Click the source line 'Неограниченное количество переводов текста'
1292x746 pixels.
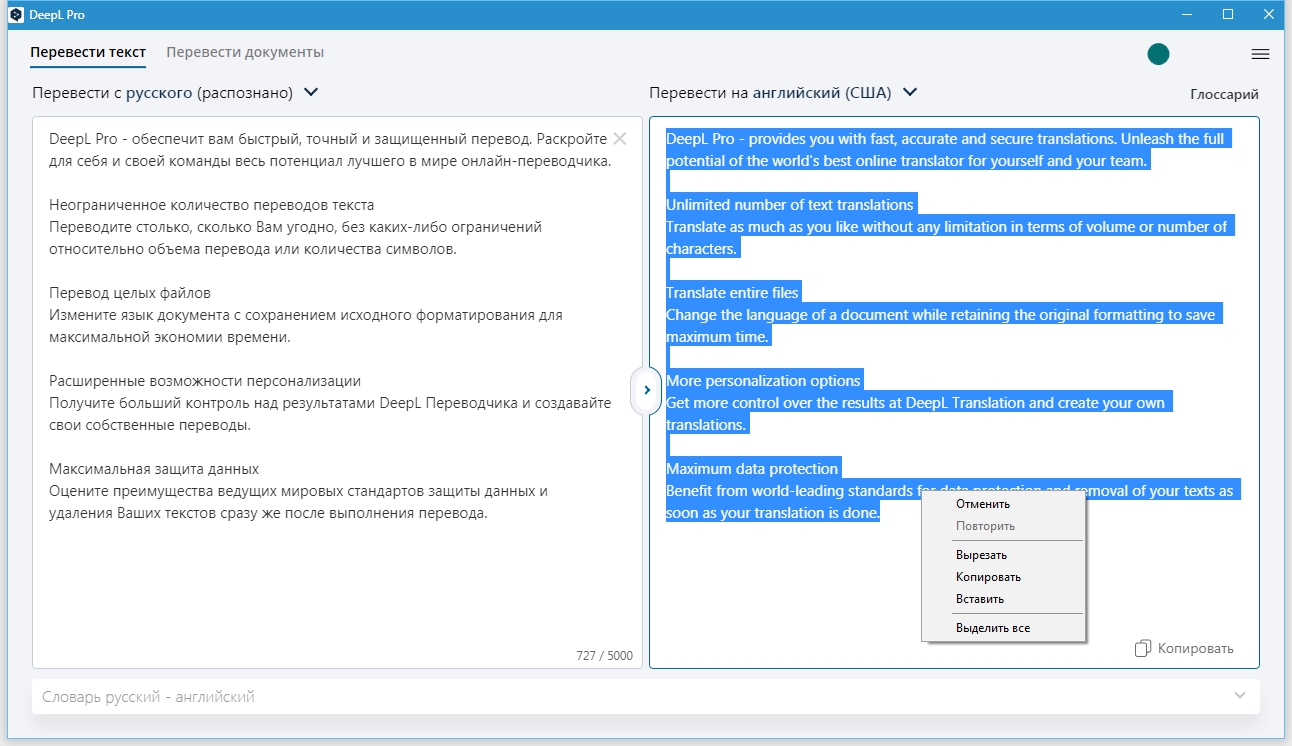pos(211,205)
